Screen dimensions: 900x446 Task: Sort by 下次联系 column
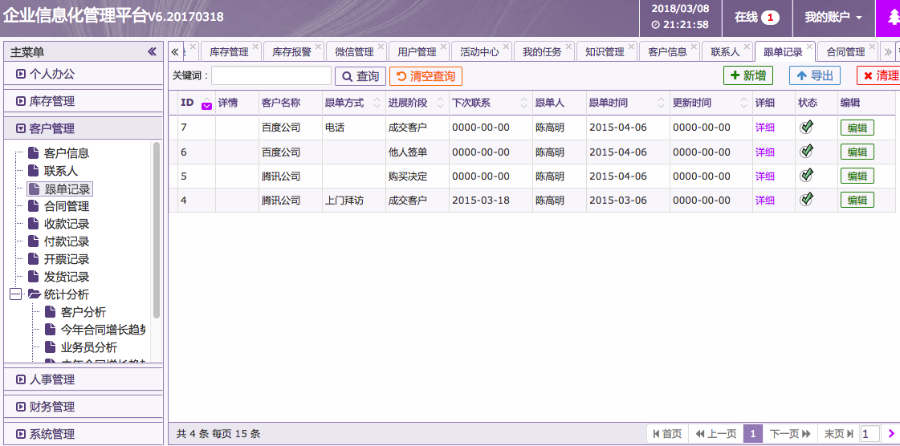point(523,103)
